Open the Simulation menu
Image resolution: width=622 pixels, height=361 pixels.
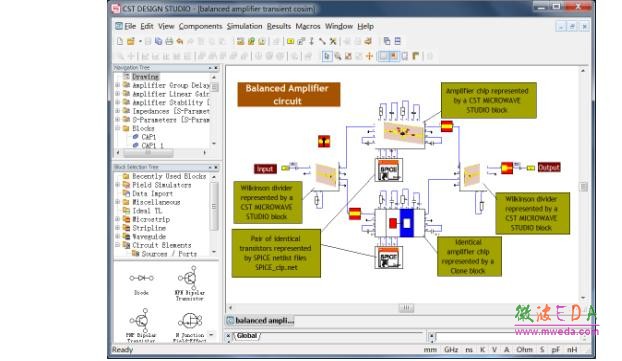click(244, 26)
